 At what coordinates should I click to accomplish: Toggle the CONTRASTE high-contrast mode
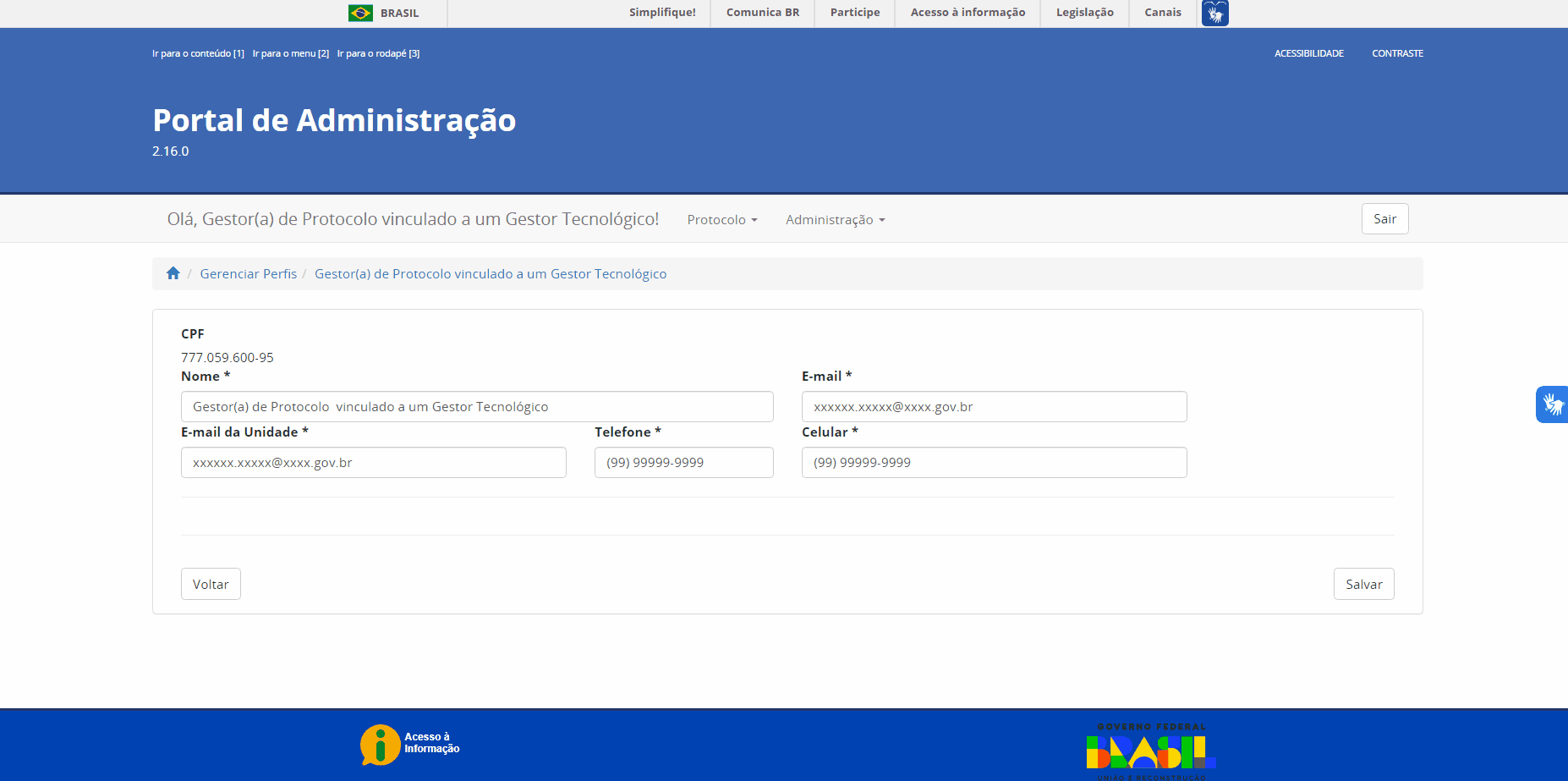(x=1397, y=53)
